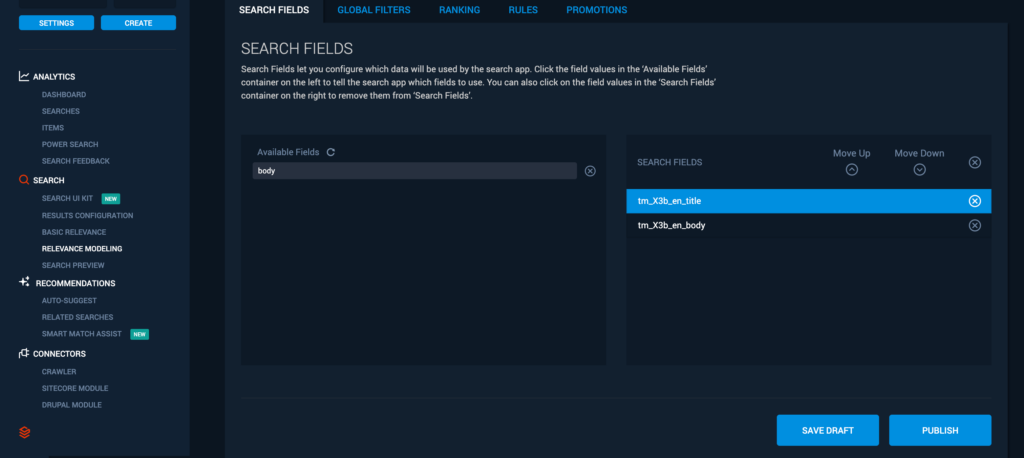
Task: Click the Move Down arrow icon
Action: coord(919,170)
